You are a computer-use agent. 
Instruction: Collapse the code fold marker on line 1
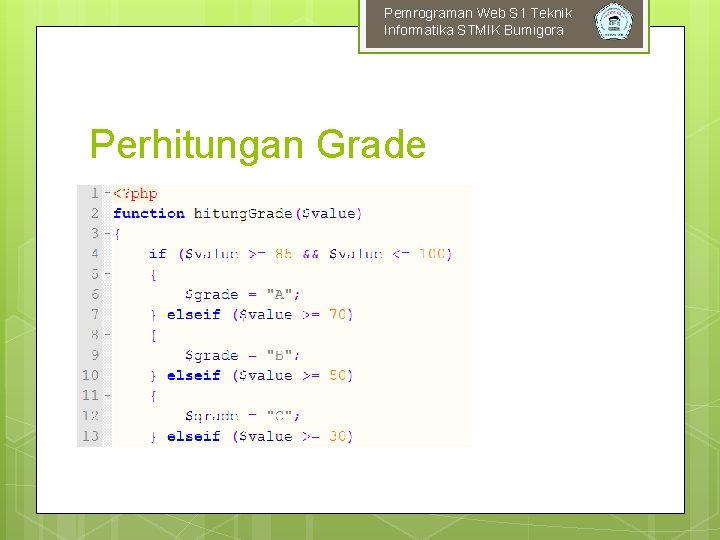click(107, 193)
